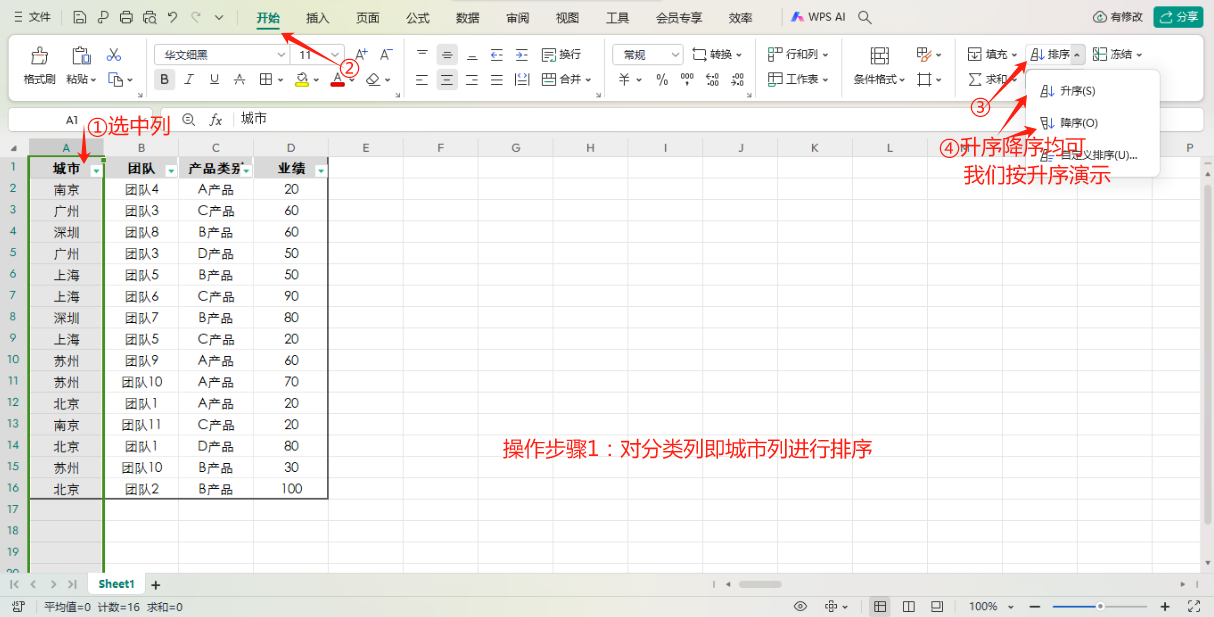Switch to the 数据 (Data) tab
The width and height of the screenshot is (1214, 617).
(467, 17)
